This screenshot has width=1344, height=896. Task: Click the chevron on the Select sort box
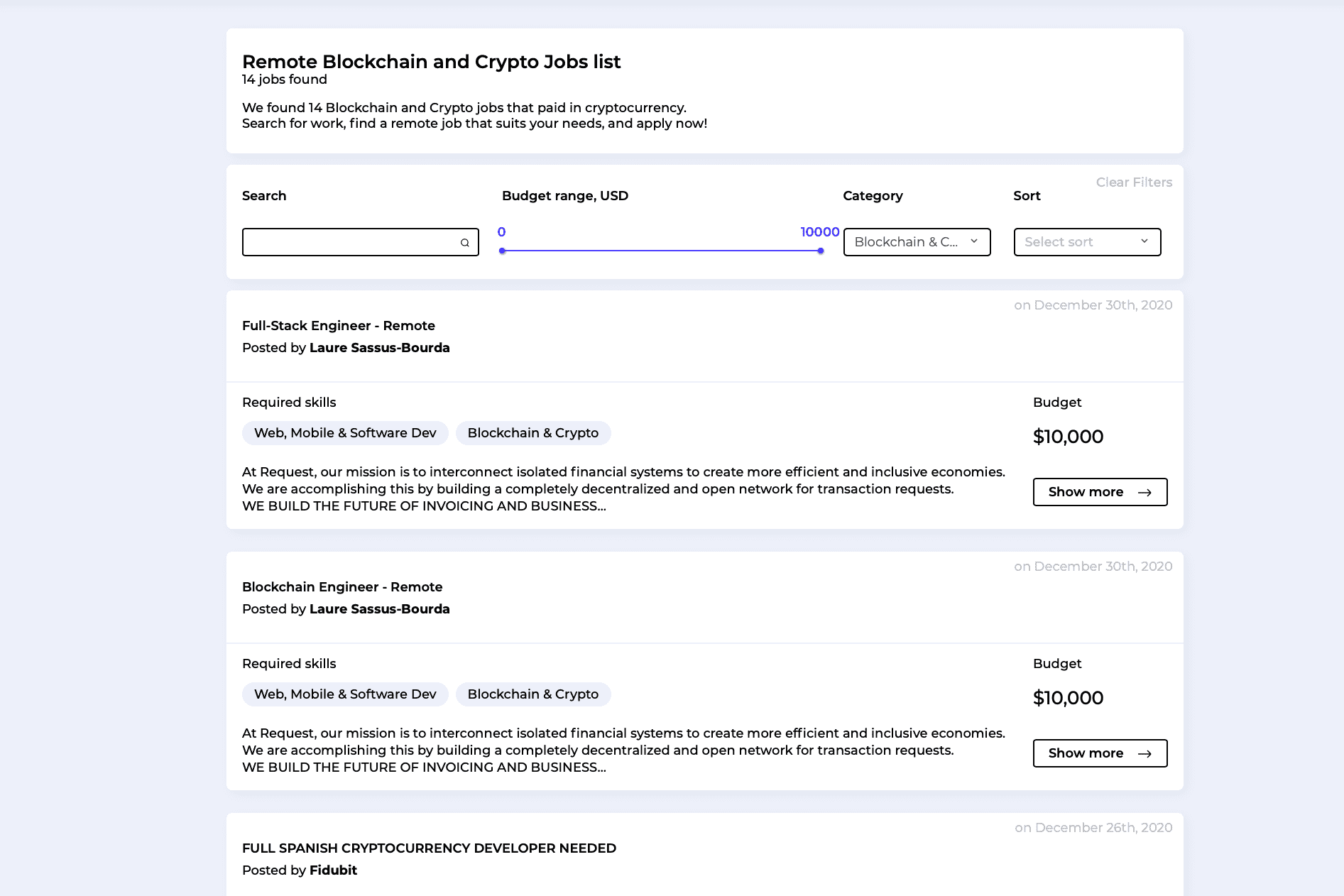click(x=1144, y=241)
